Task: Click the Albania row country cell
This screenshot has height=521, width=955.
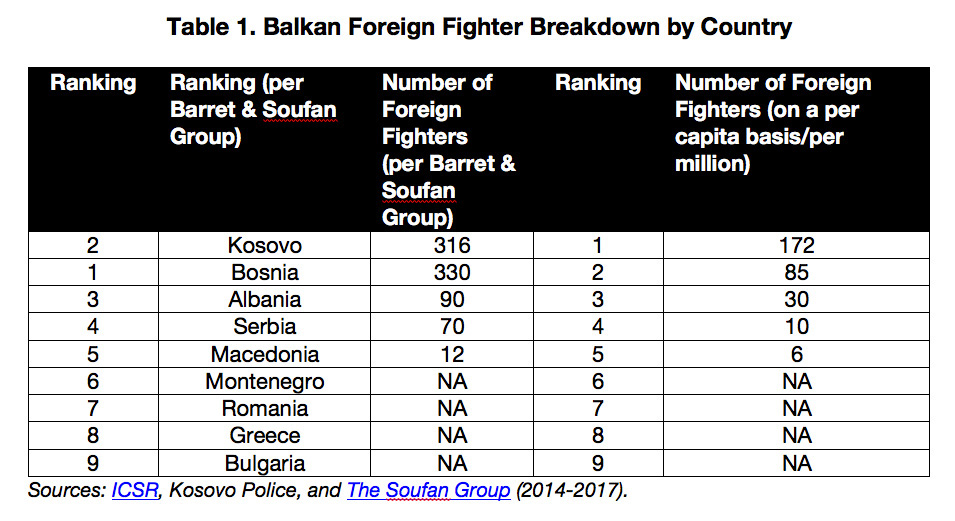Action: pyautogui.click(x=264, y=299)
